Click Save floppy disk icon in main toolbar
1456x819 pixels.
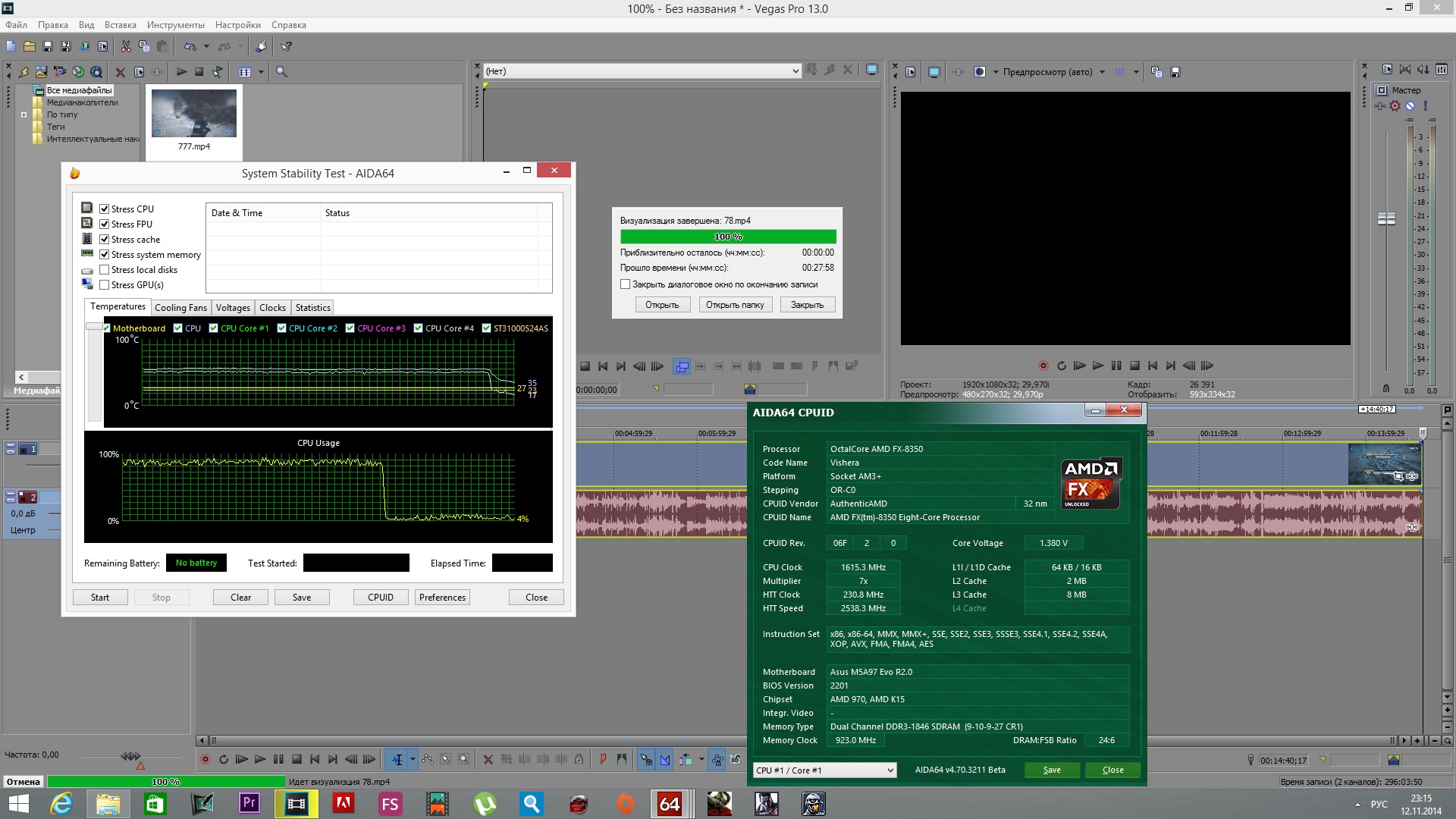coord(48,46)
